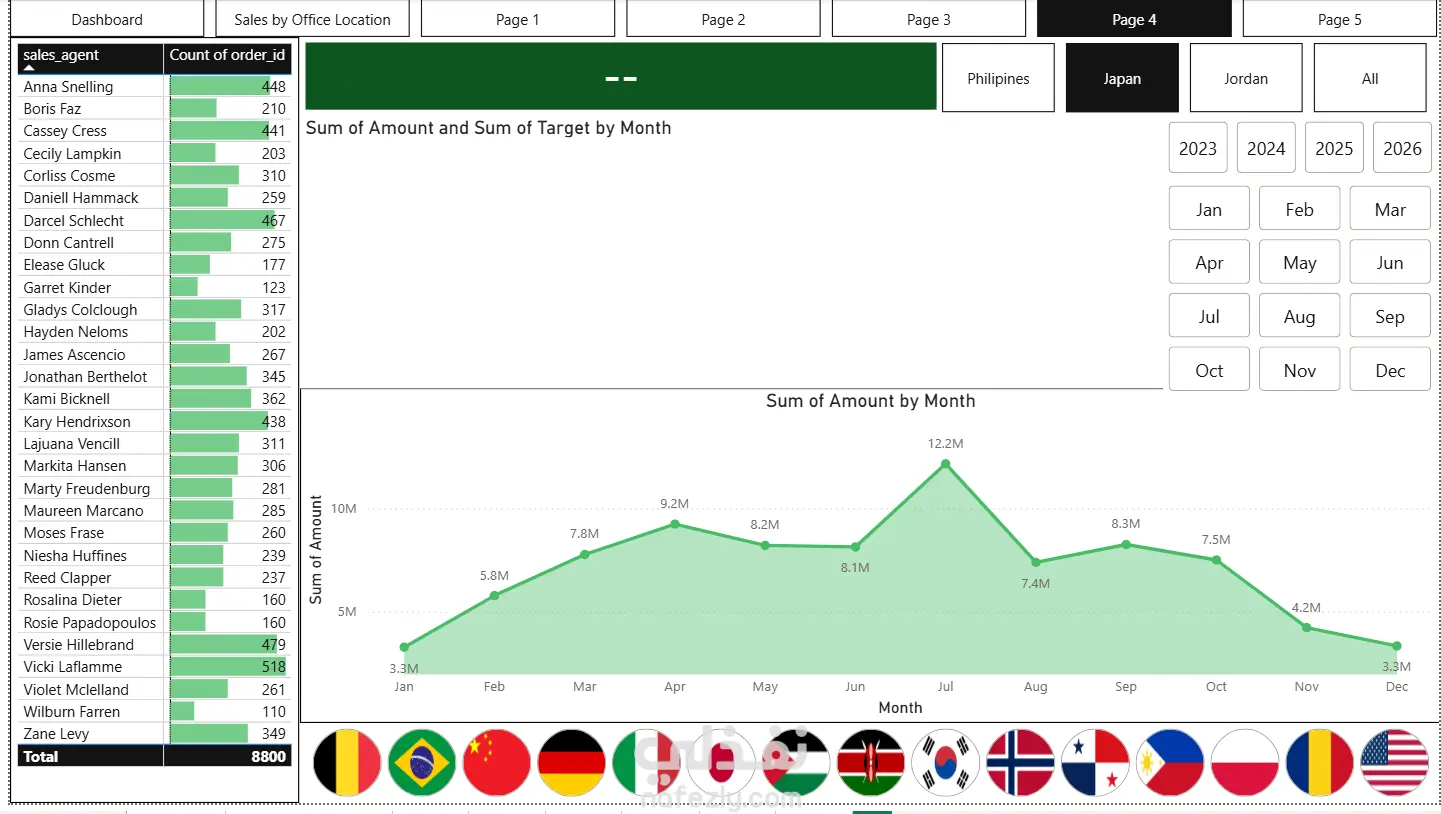Click Sum of Amount by Month title
Viewport: 1441px width, 814px height.
[x=870, y=401]
